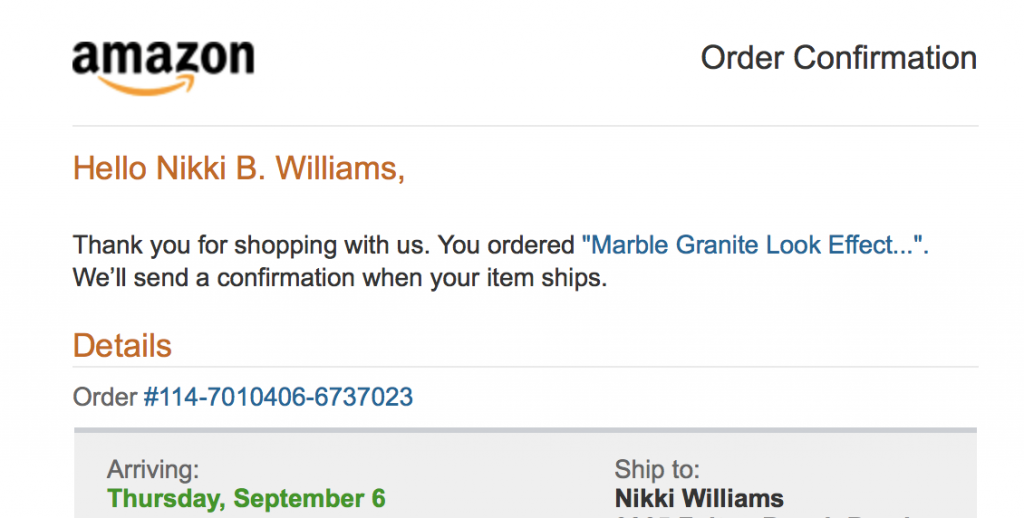The image size is (1024, 518).
Task: Open order #114-7010406-6737023 link
Action: click(278, 397)
